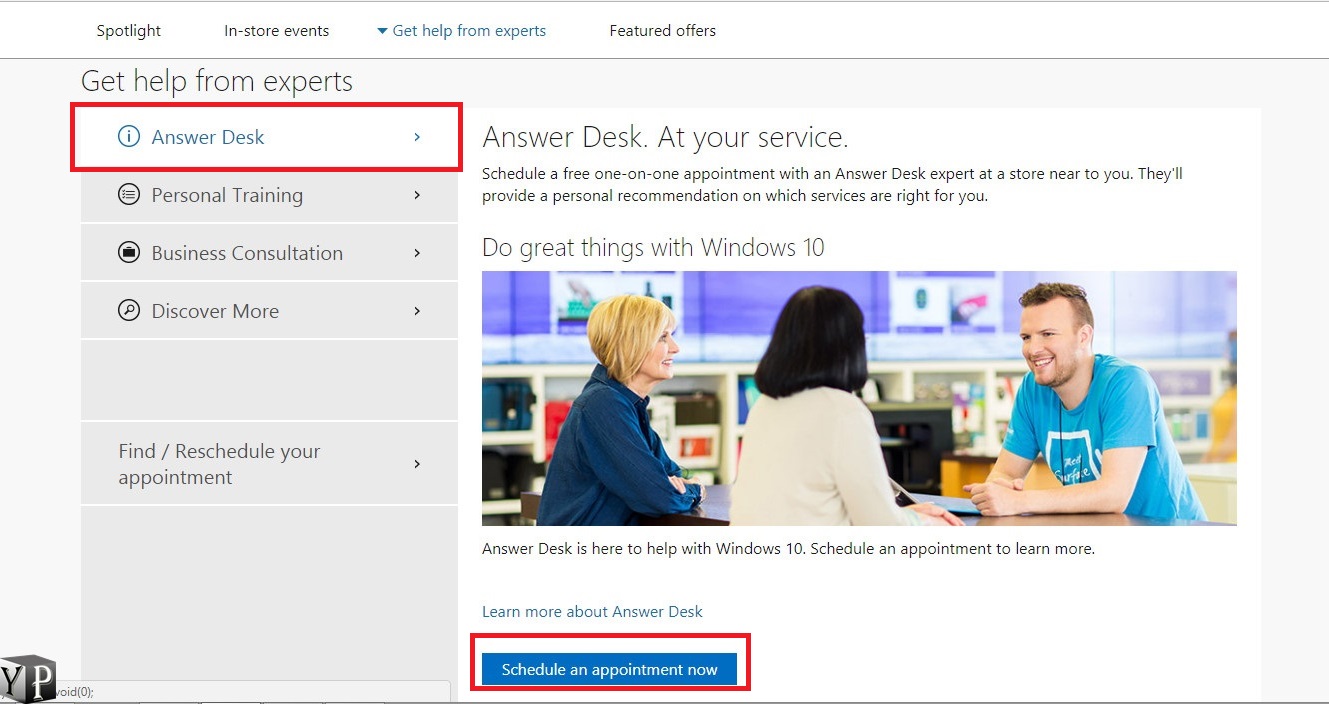
Task: Click dropdown triangle beside Get help from experts
Action: (x=382, y=31)
